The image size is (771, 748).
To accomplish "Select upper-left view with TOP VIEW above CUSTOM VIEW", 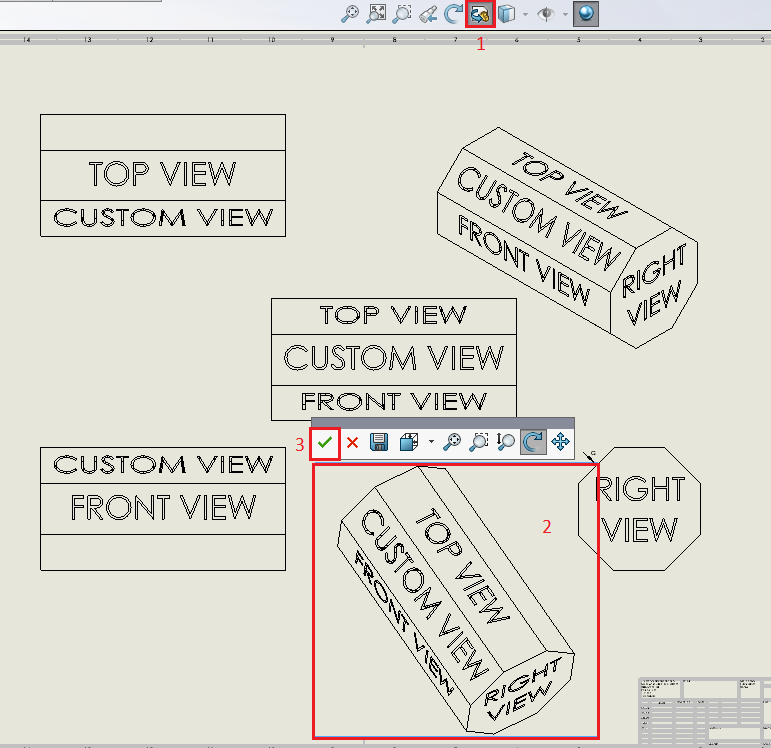I will (x=163, y=176).
